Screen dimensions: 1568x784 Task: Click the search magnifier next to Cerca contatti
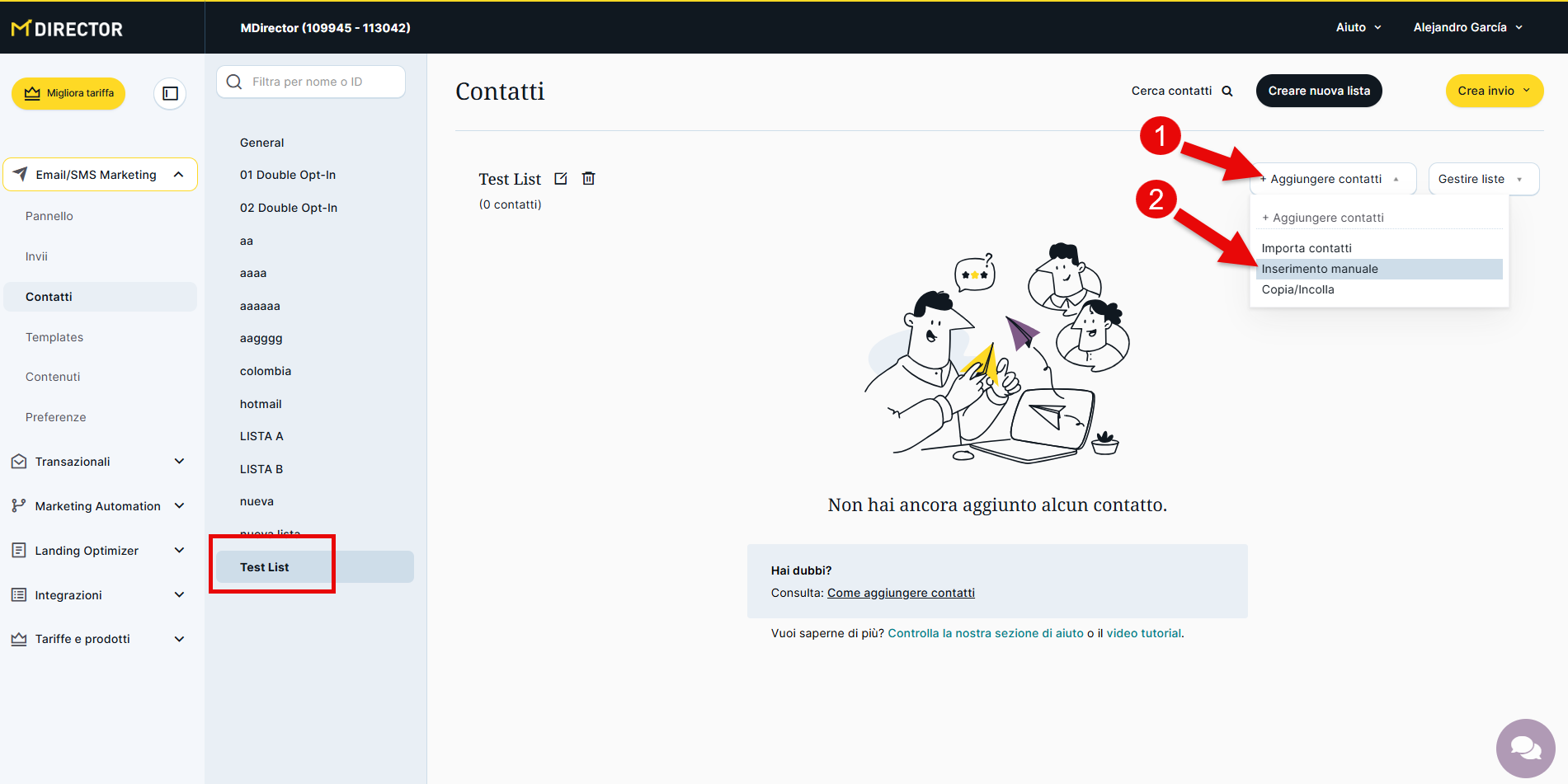point(1227,92)
